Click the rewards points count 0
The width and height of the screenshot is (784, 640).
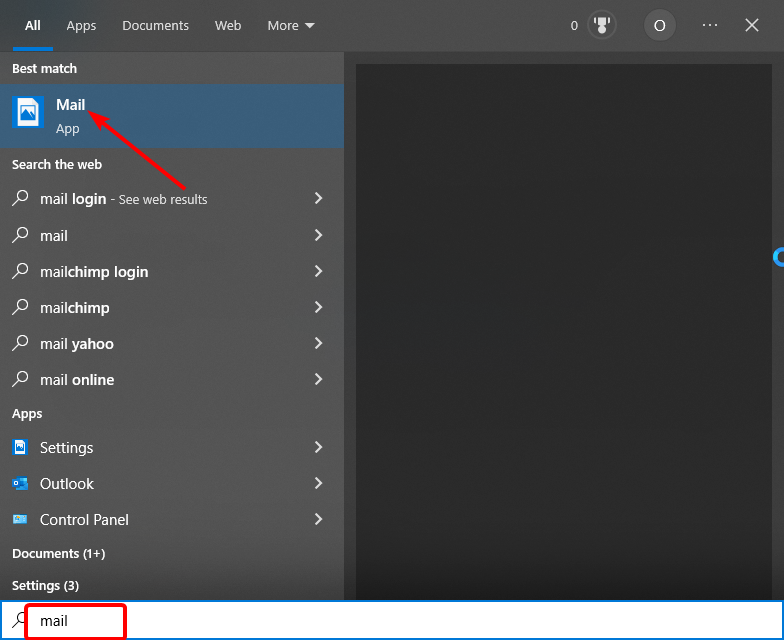(574, 26)
